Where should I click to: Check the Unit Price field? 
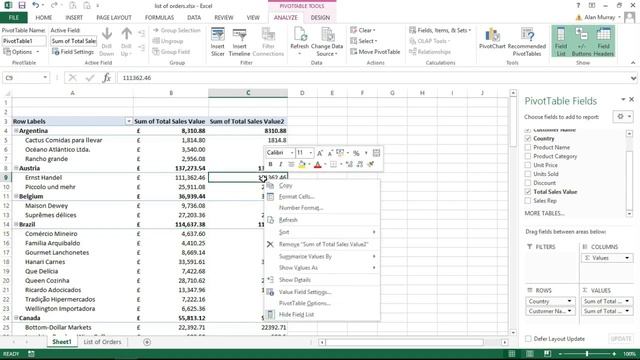pos(528,165)
